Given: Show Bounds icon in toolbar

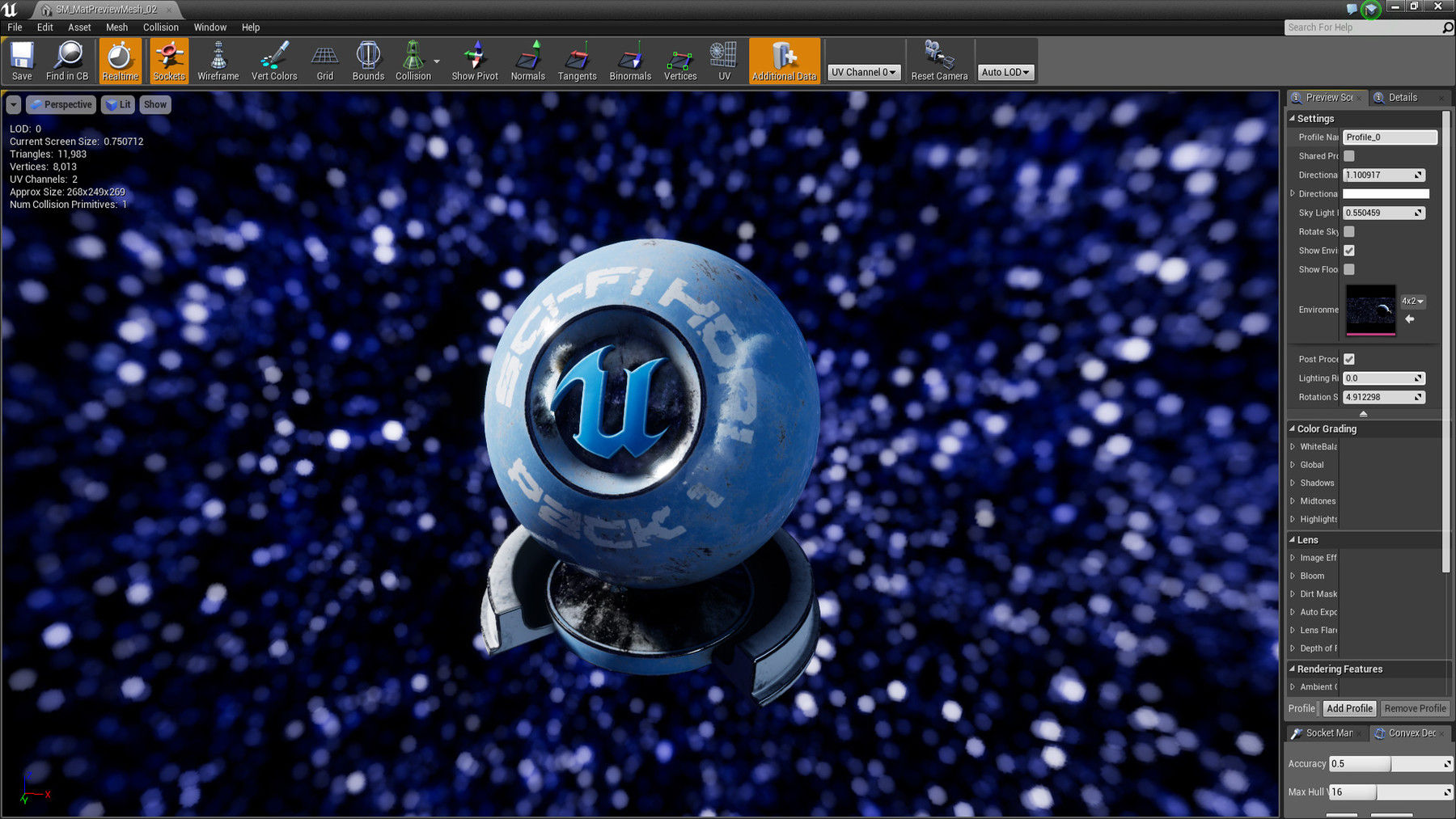Looking at the screenshot, I should click(x=368, y=61).
